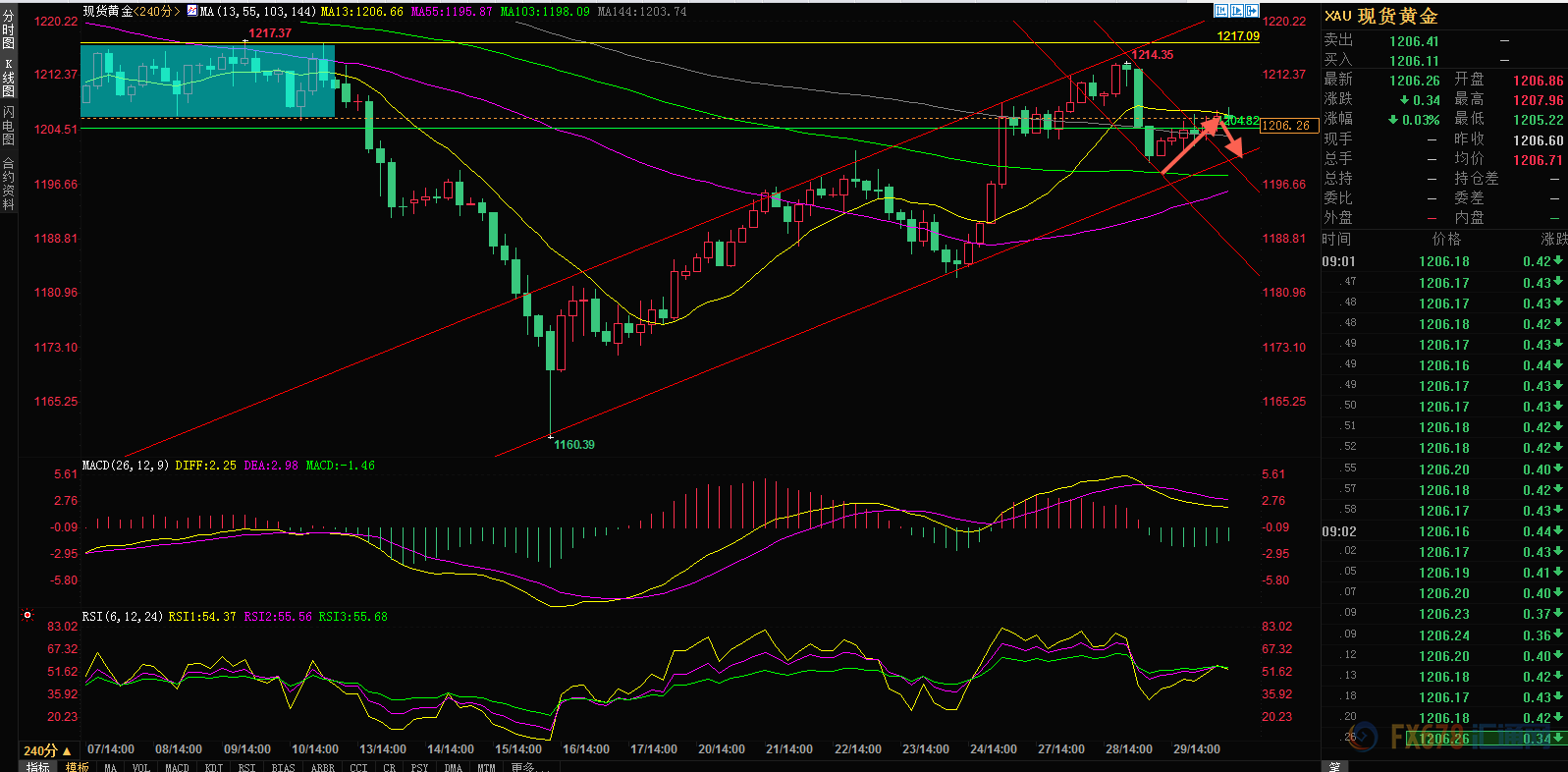Image resolution: width=1568 pixels, height=772 pixels.
Task: Click the 开盘 value 1206.86
Action: coord(1538,81)
